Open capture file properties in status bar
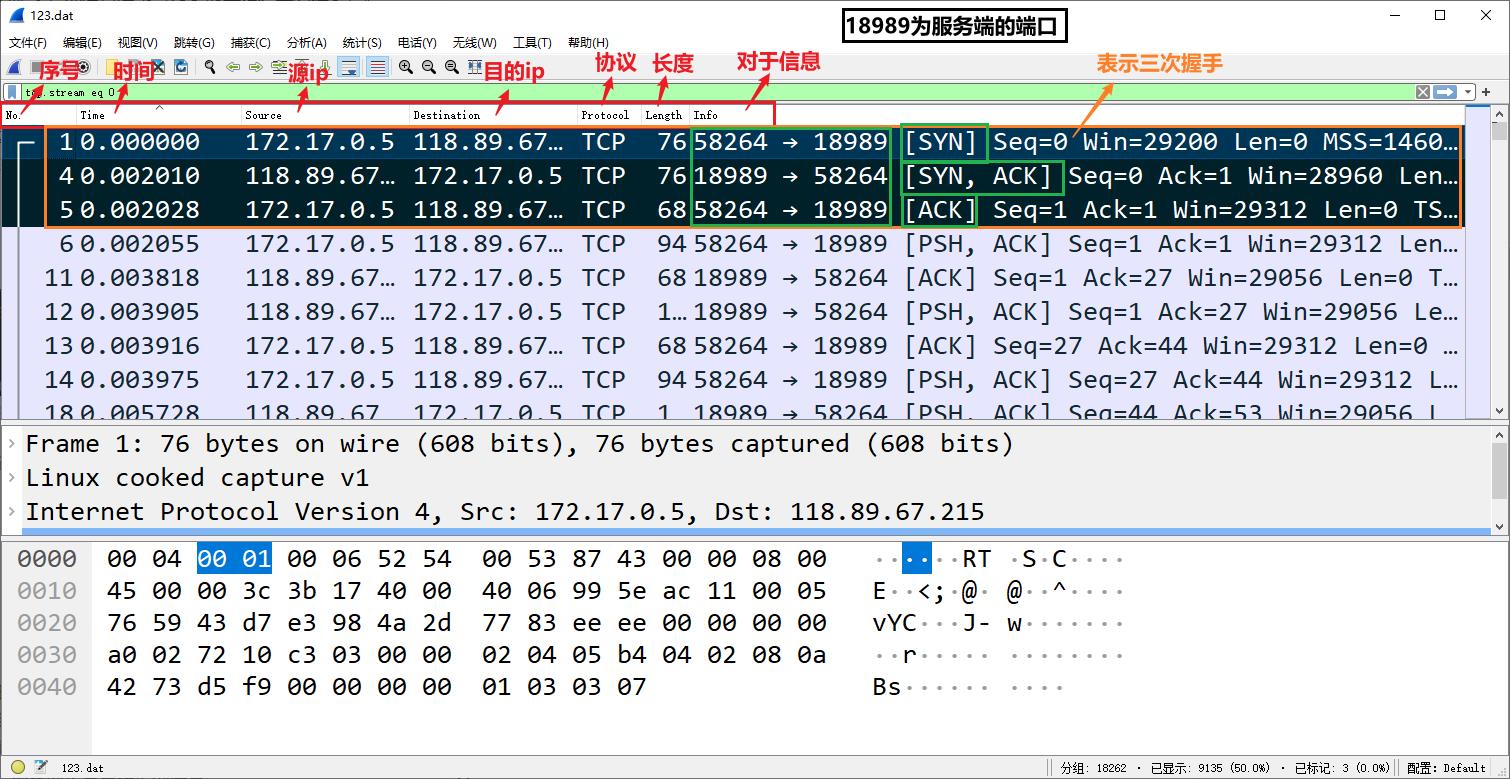The height and width of the screenshot is (779, 1510). tap(41, 768)
